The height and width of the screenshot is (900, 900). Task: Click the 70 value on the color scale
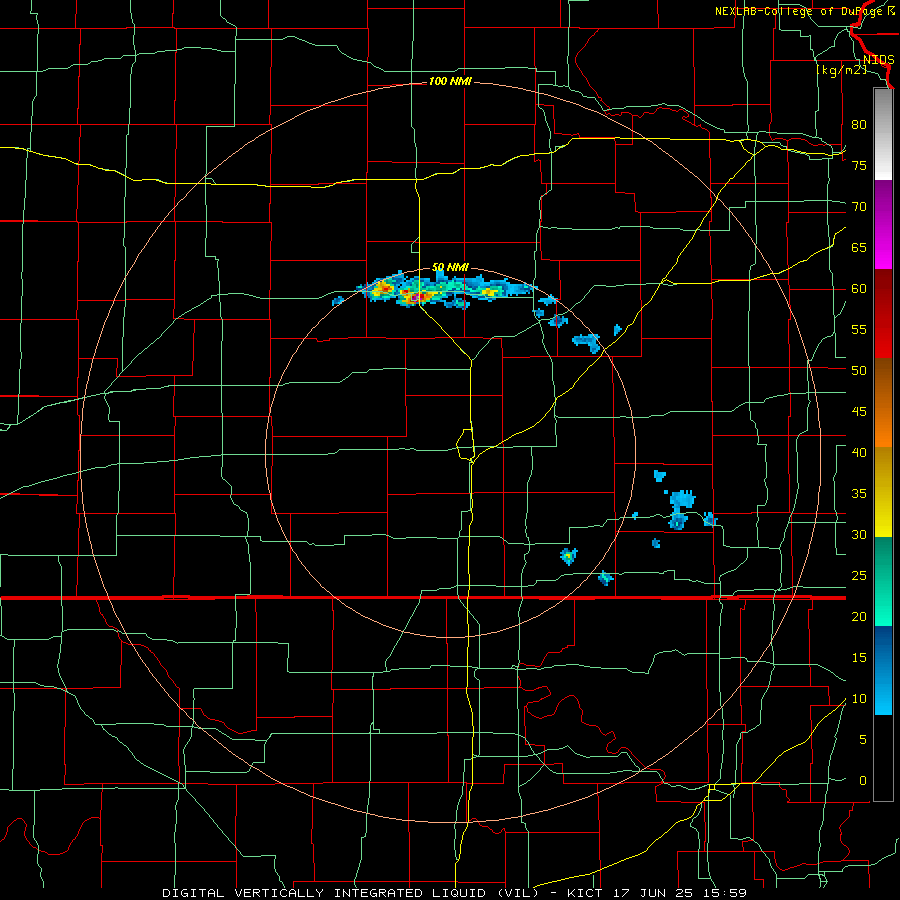click(x=859, y=207)
